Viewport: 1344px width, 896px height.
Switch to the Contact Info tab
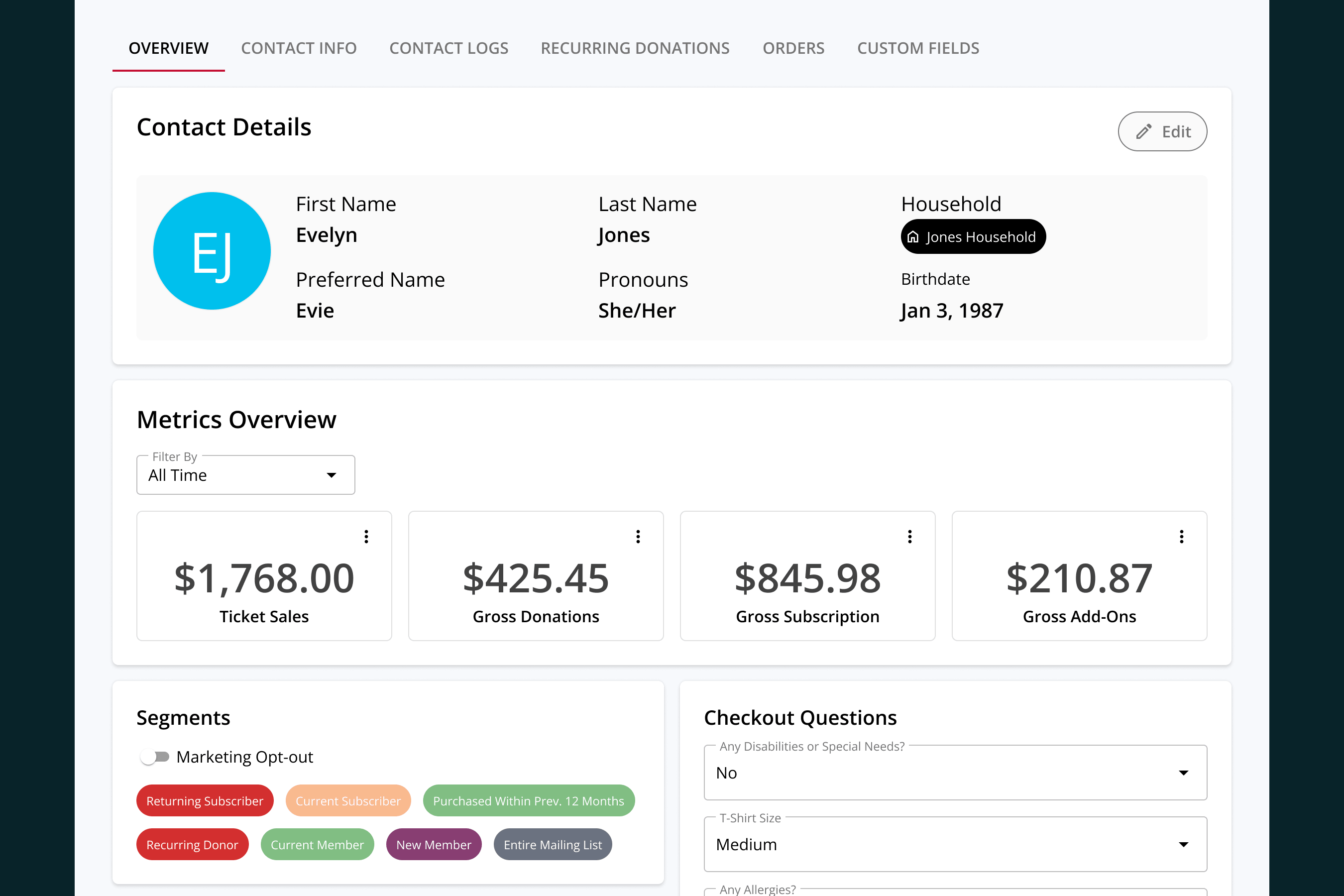pos(299,48)
